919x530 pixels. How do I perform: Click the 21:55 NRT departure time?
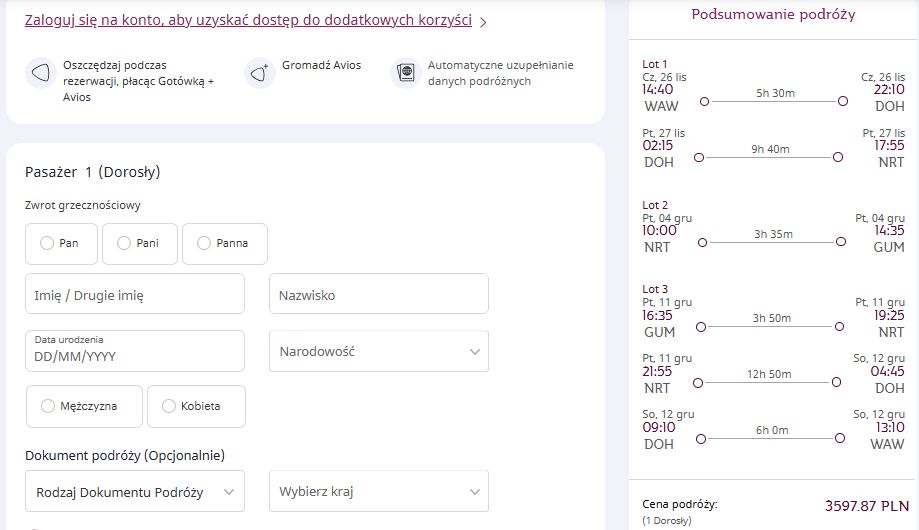[x=657, y=371]
